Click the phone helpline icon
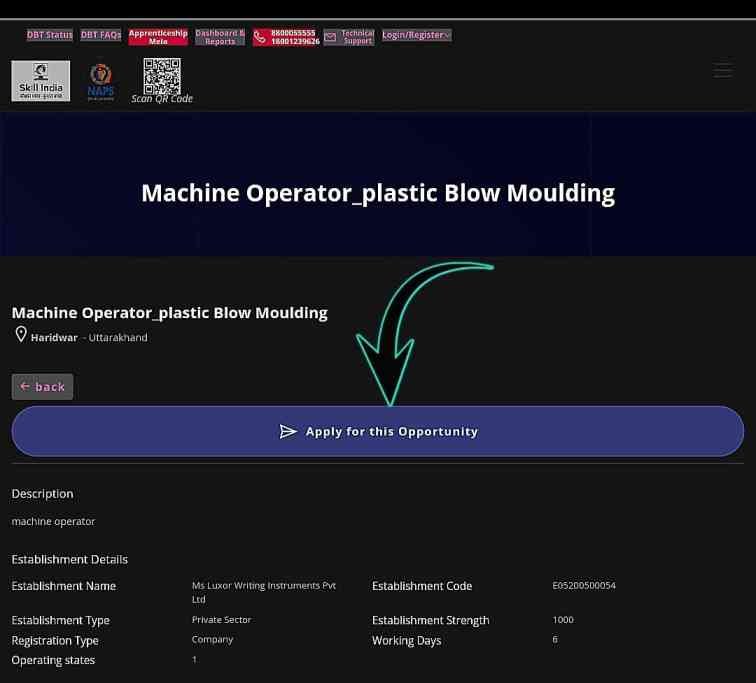 tap(260, 37)
